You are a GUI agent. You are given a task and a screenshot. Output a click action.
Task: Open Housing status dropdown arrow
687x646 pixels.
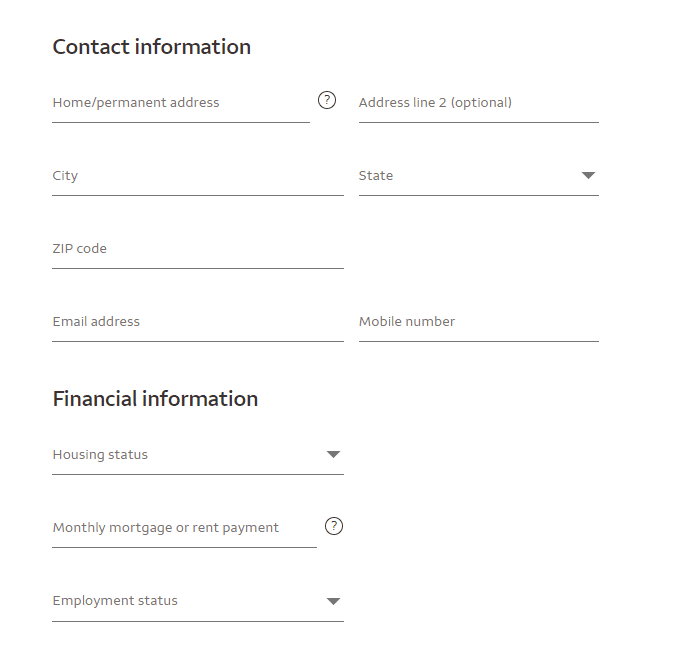pyautogui.click(x=334, y=455)
